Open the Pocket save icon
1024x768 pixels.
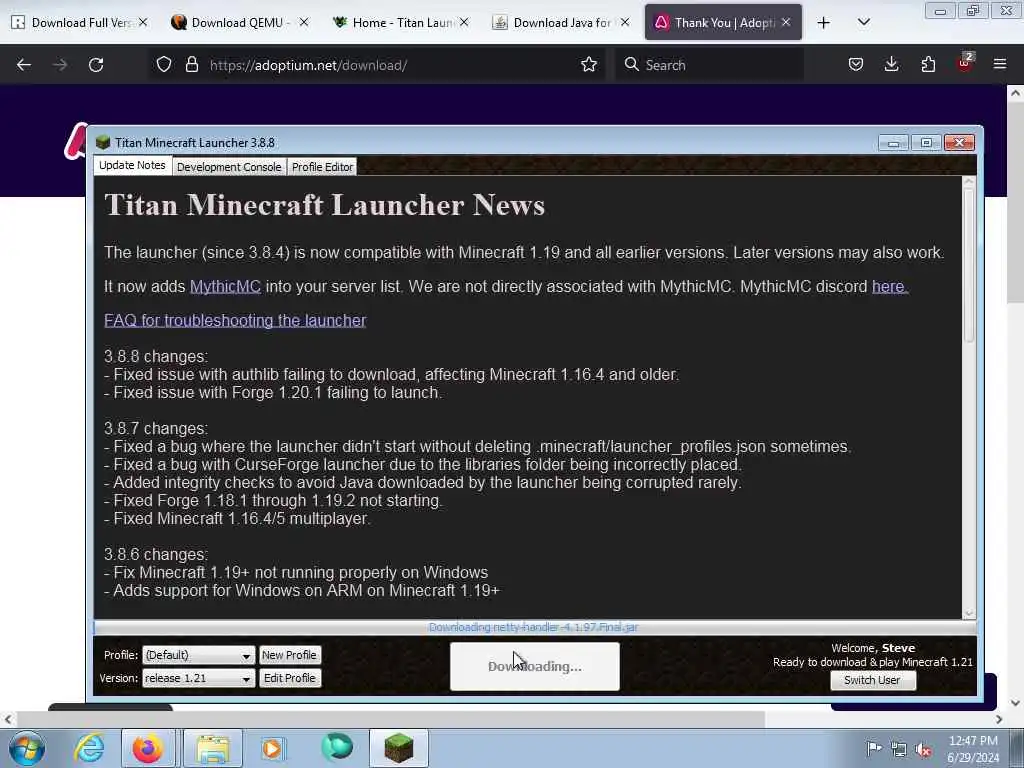click(856, 65)
